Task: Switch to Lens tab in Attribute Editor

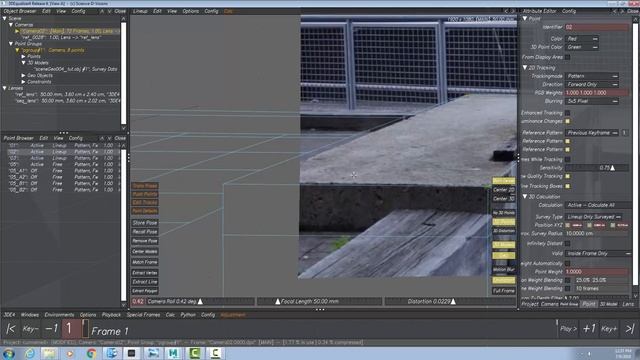Action: click(x=628, y=304)
